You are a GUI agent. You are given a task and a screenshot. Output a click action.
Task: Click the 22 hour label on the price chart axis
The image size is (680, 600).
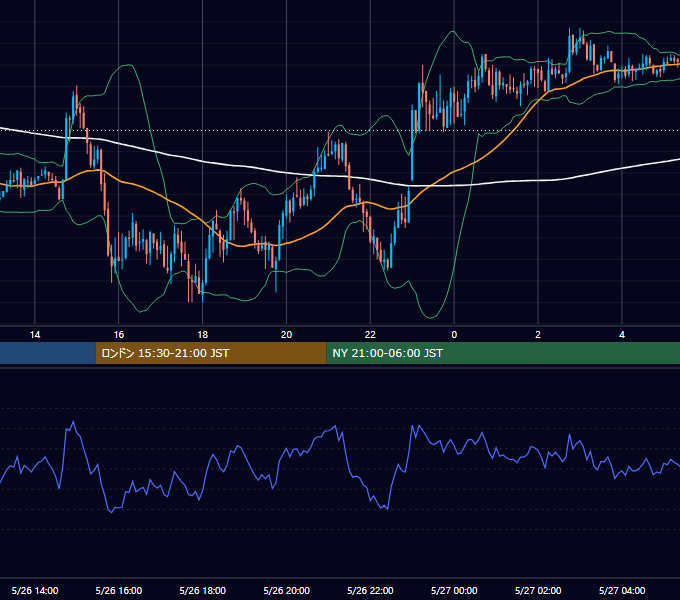pos(370,335)
